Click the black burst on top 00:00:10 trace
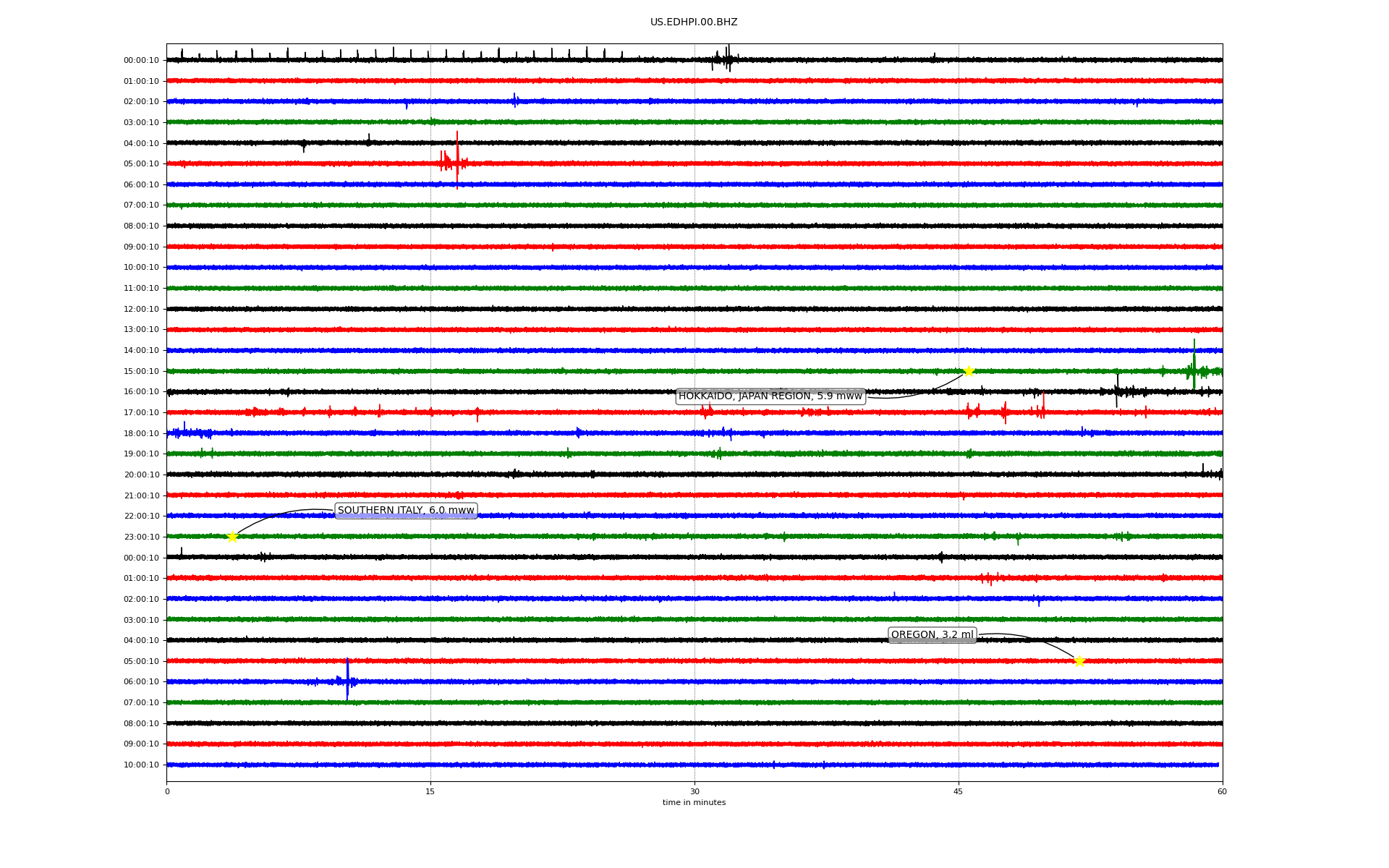 click(727, 59)
